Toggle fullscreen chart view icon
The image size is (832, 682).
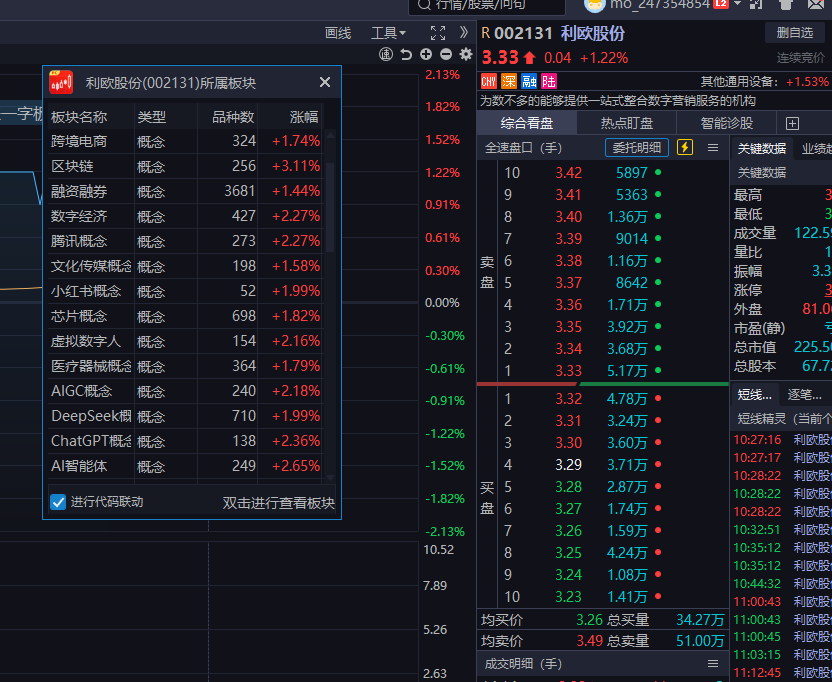pos(438,33)
